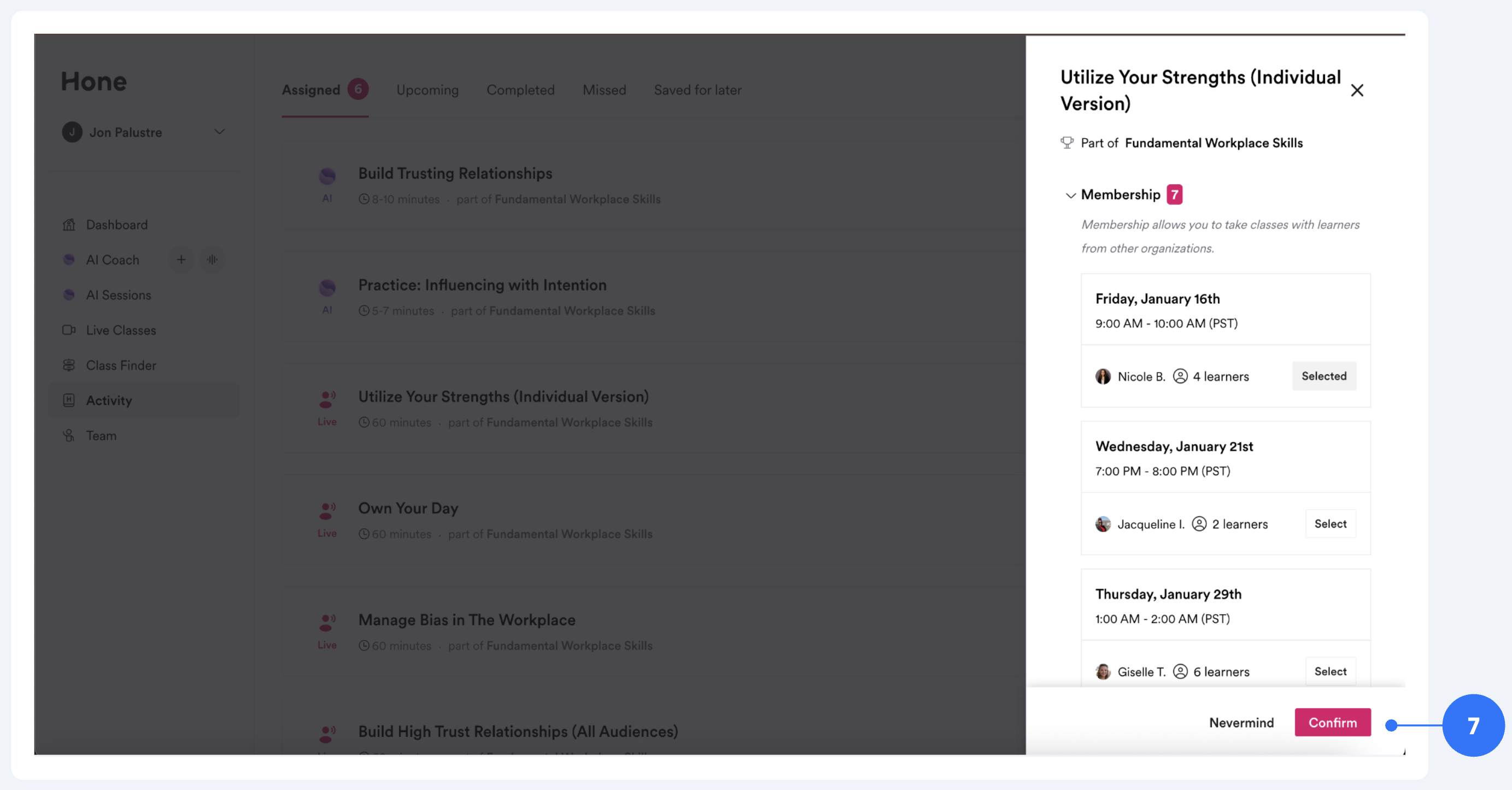Click the Class Finder icon in sidebar
The height and width of the screenshot is (790, 1512).
pos(69,365)
